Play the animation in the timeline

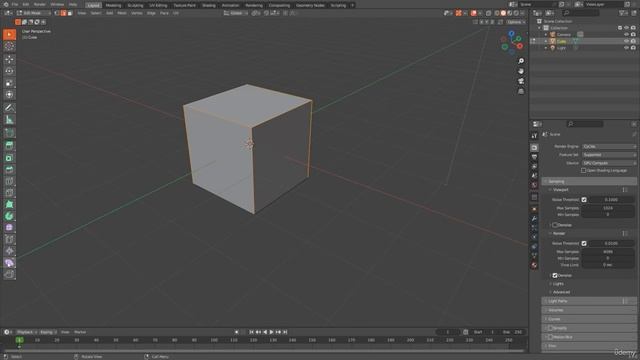coord(271,332)
